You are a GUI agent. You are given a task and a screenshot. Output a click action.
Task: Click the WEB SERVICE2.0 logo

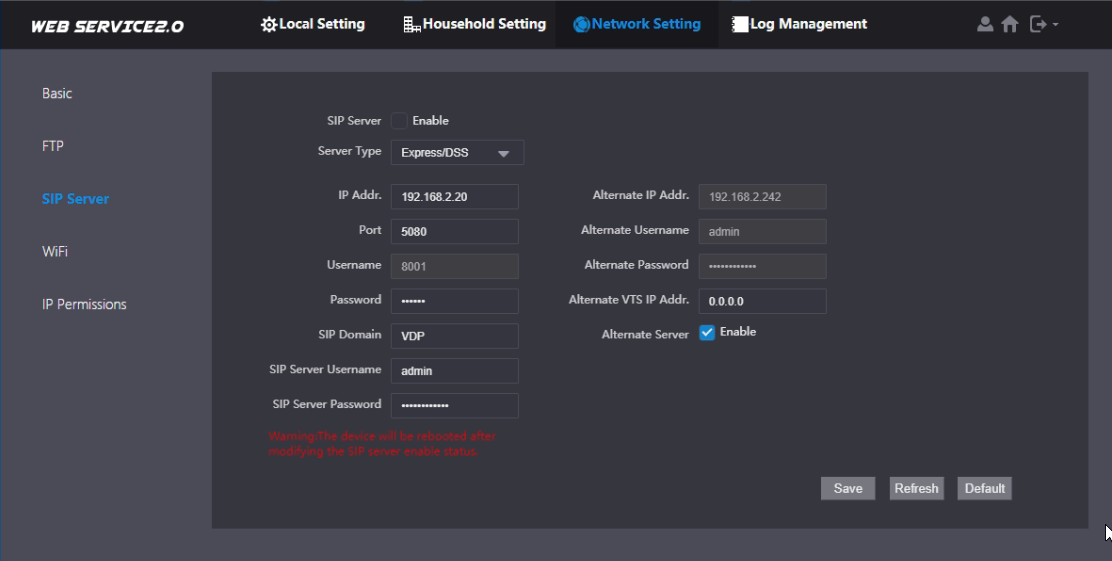click(107, 26)
